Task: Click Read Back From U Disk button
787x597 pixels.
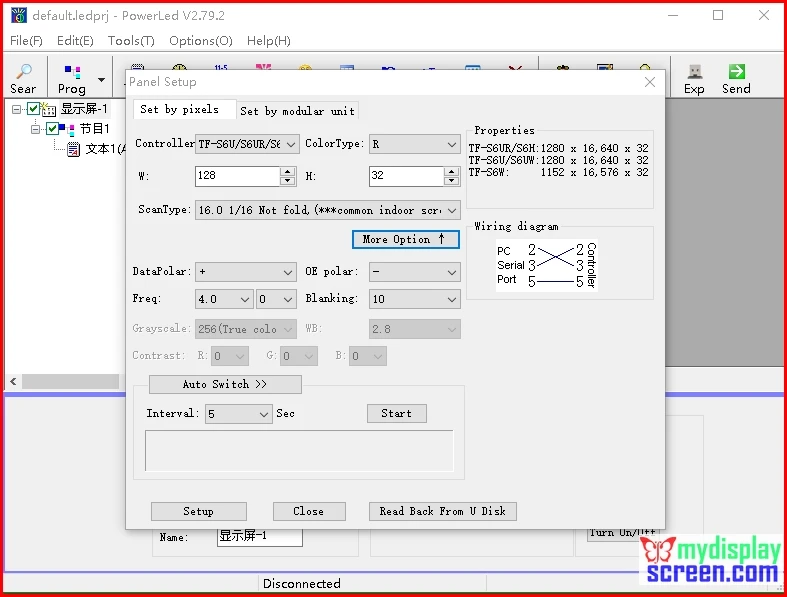Action: (x=443, y=512)
